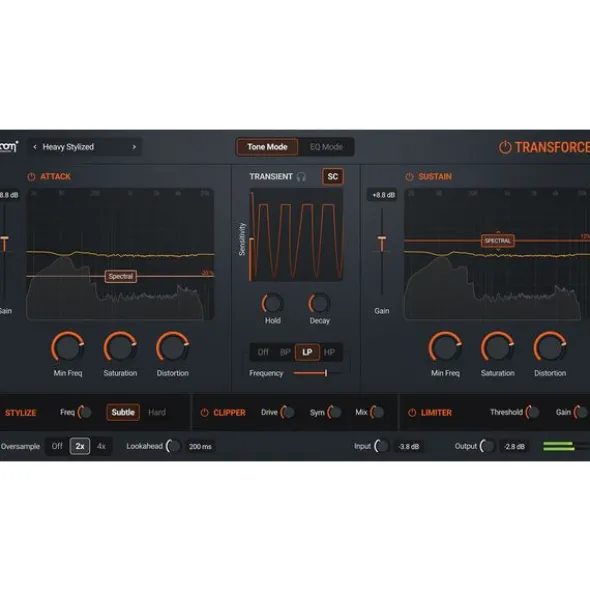Click the Limiter Gain knob
The height and width of the screenshot is (591, 590).
tap(581, 412)
